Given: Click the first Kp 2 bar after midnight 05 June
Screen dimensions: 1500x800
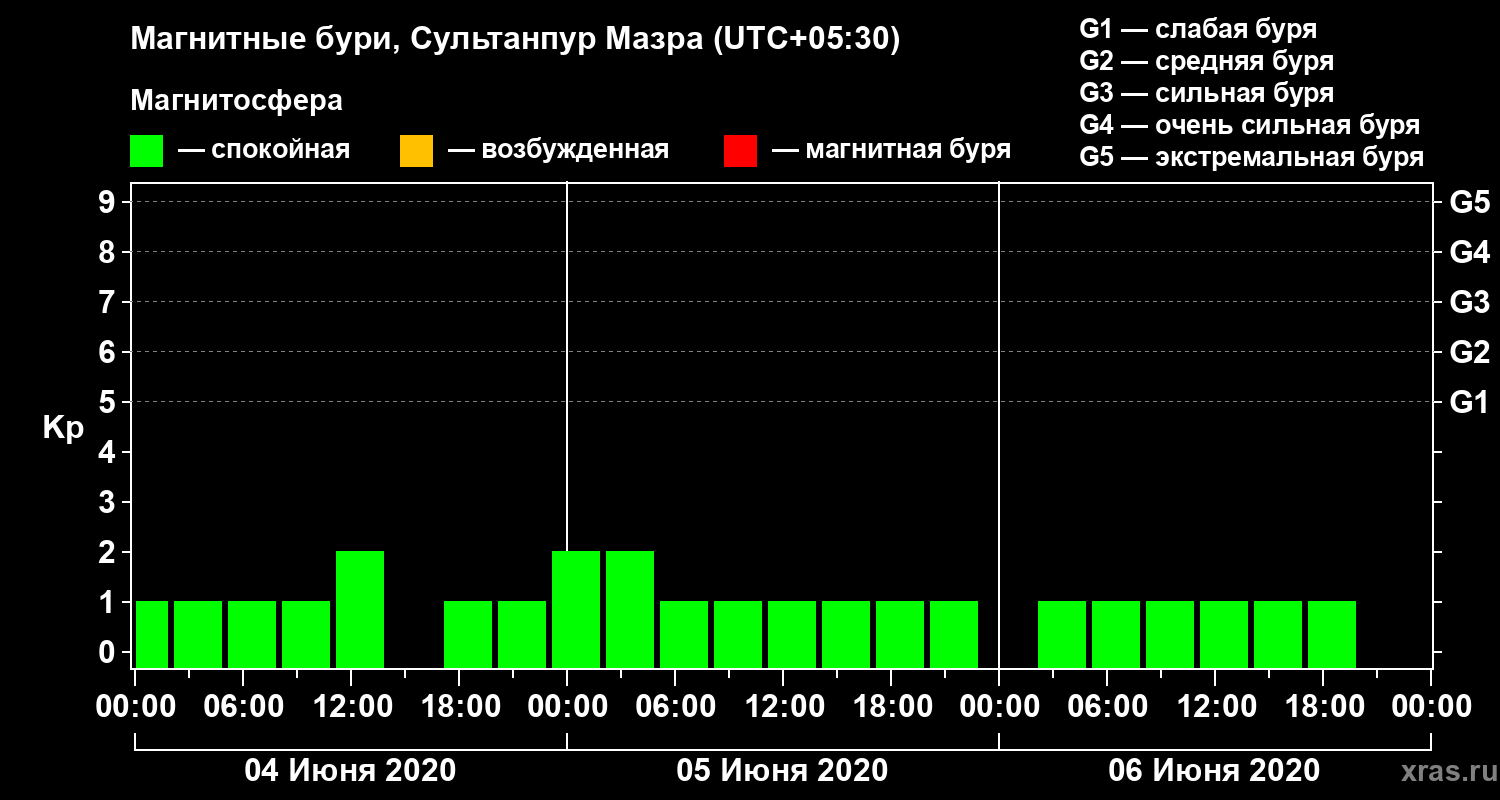Looking at the screenshot, I should click(x=576, y=609).
